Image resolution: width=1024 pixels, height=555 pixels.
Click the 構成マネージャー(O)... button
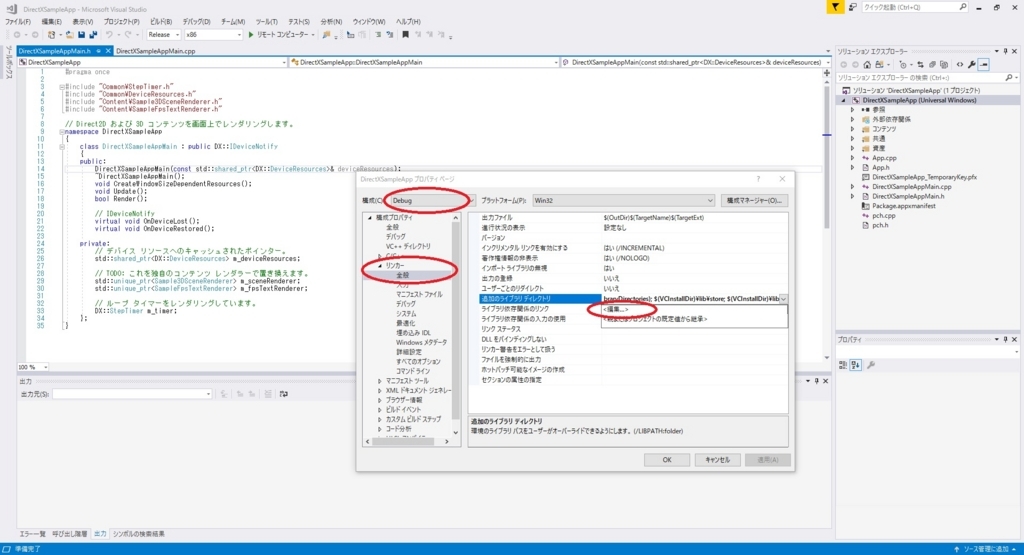pos(754,200)
